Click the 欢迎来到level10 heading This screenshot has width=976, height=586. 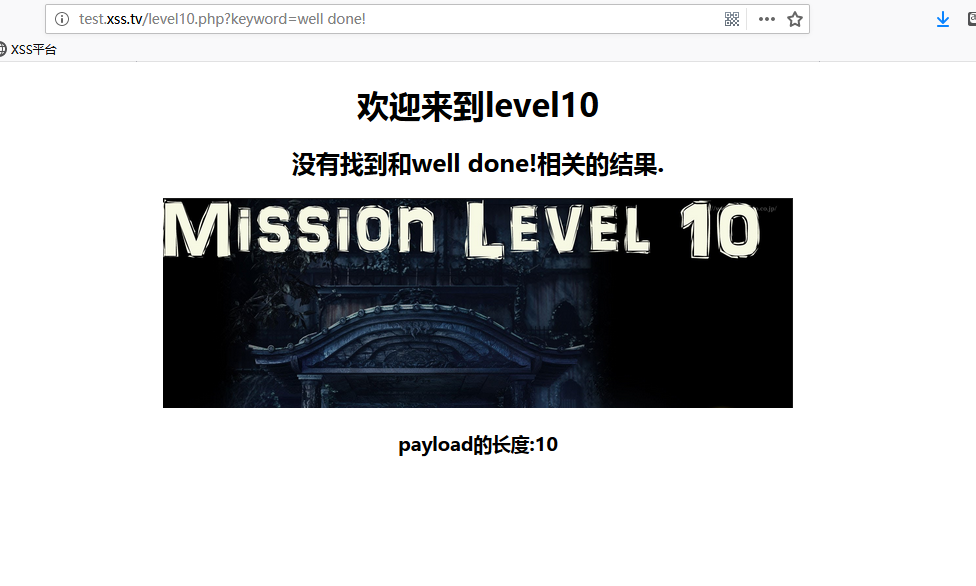pos(477,106)
